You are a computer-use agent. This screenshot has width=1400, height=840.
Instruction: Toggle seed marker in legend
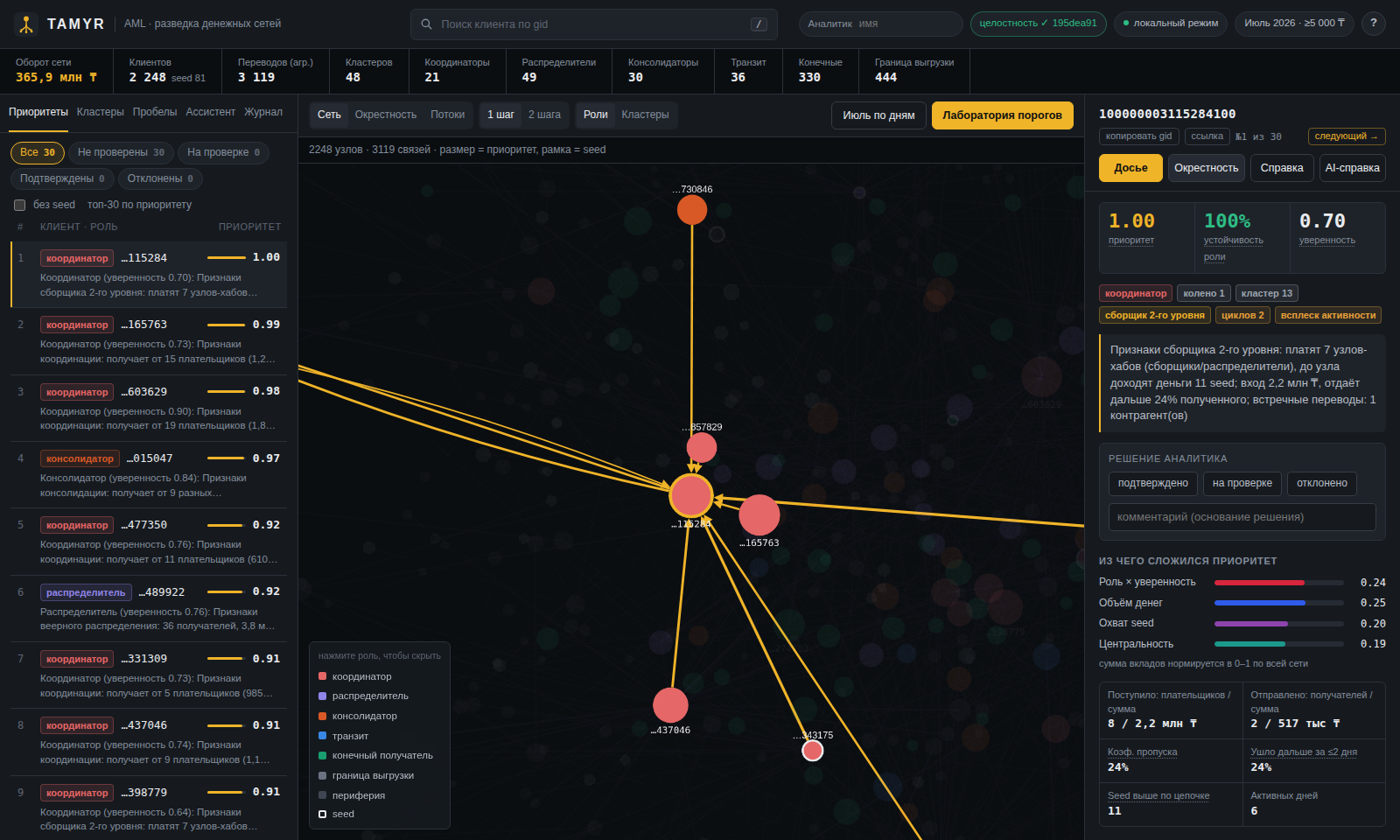[x=336, y=814]
